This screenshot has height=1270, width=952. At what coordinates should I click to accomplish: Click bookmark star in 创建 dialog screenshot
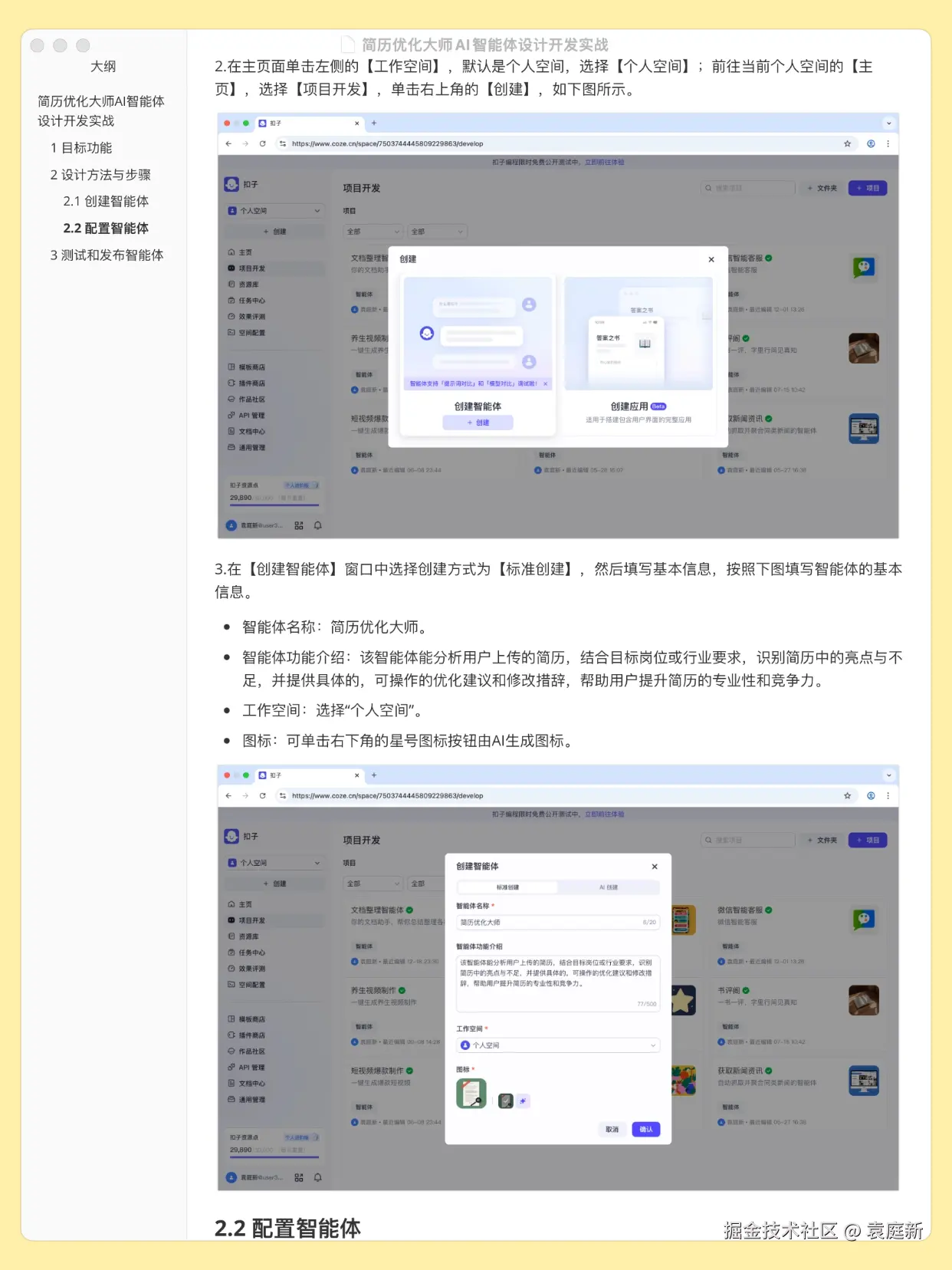(847, 143)
